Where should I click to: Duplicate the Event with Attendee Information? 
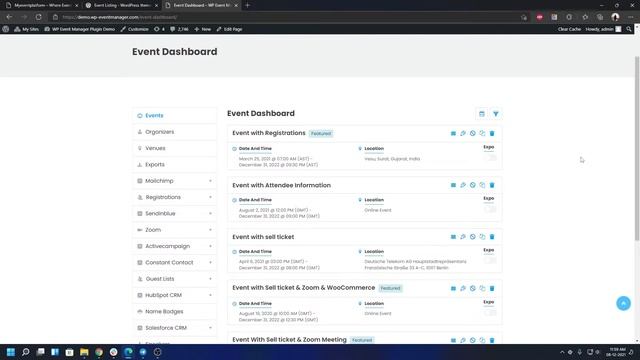(x=482, y=185)
